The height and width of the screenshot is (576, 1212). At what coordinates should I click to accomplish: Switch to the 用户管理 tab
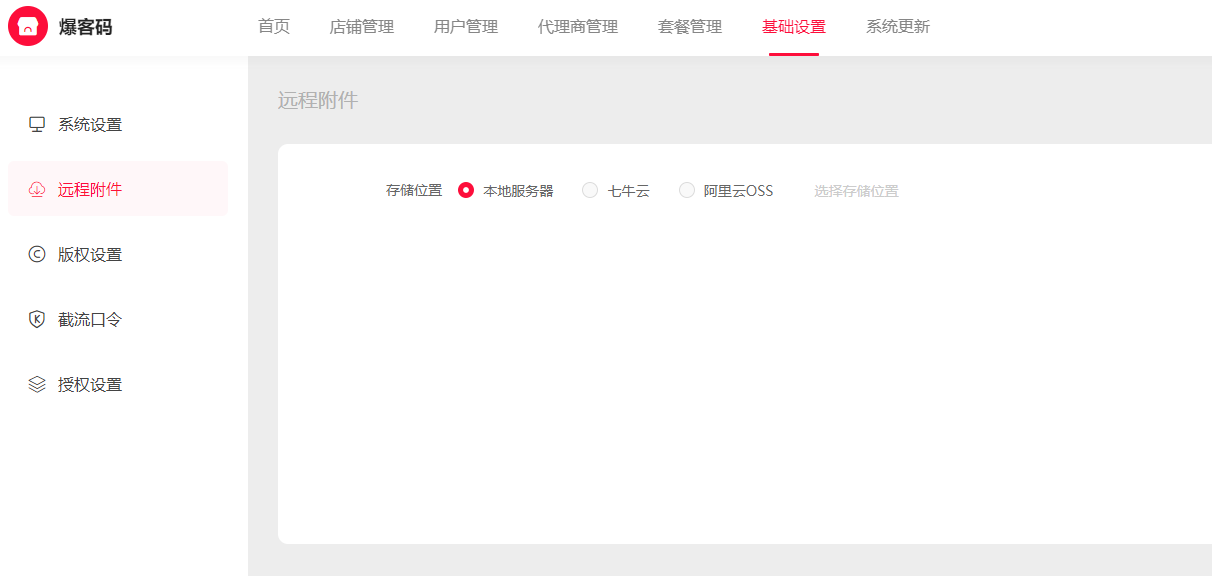pyautogui.click(x=466, y=27)
